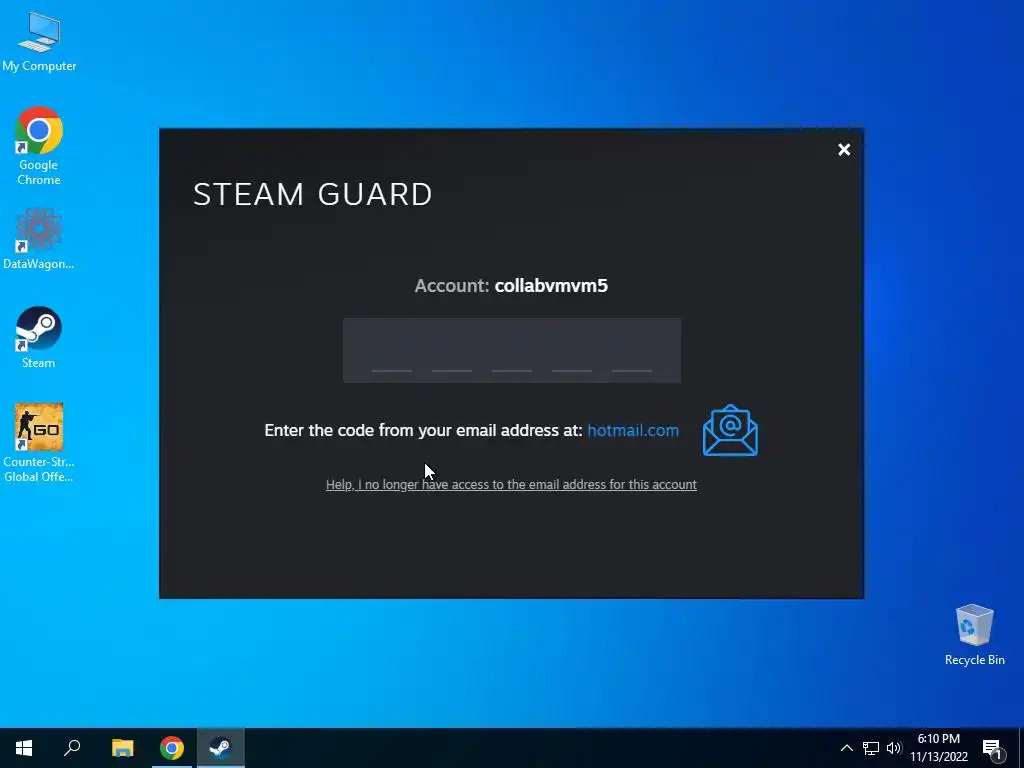
Task: Open the Recycle Bin
Action: [974, 635]
